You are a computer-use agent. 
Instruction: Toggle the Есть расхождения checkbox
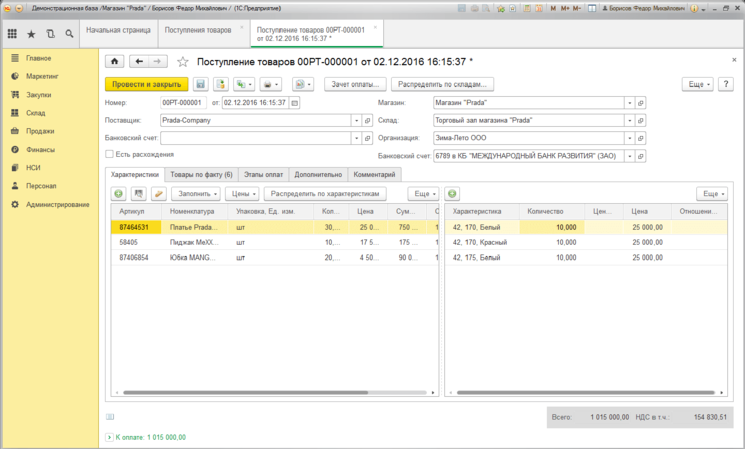pyautogui.click(x=109, y=154)
